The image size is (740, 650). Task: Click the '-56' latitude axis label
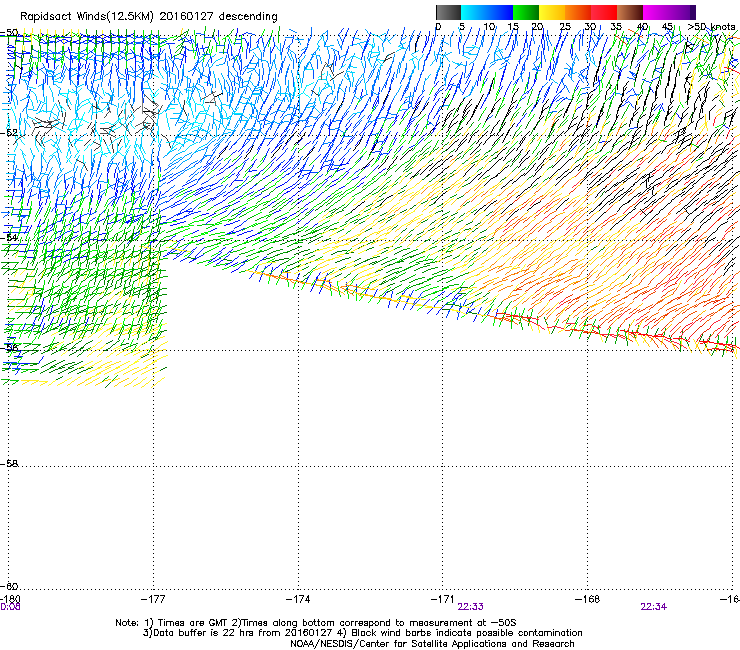point(9,347)
